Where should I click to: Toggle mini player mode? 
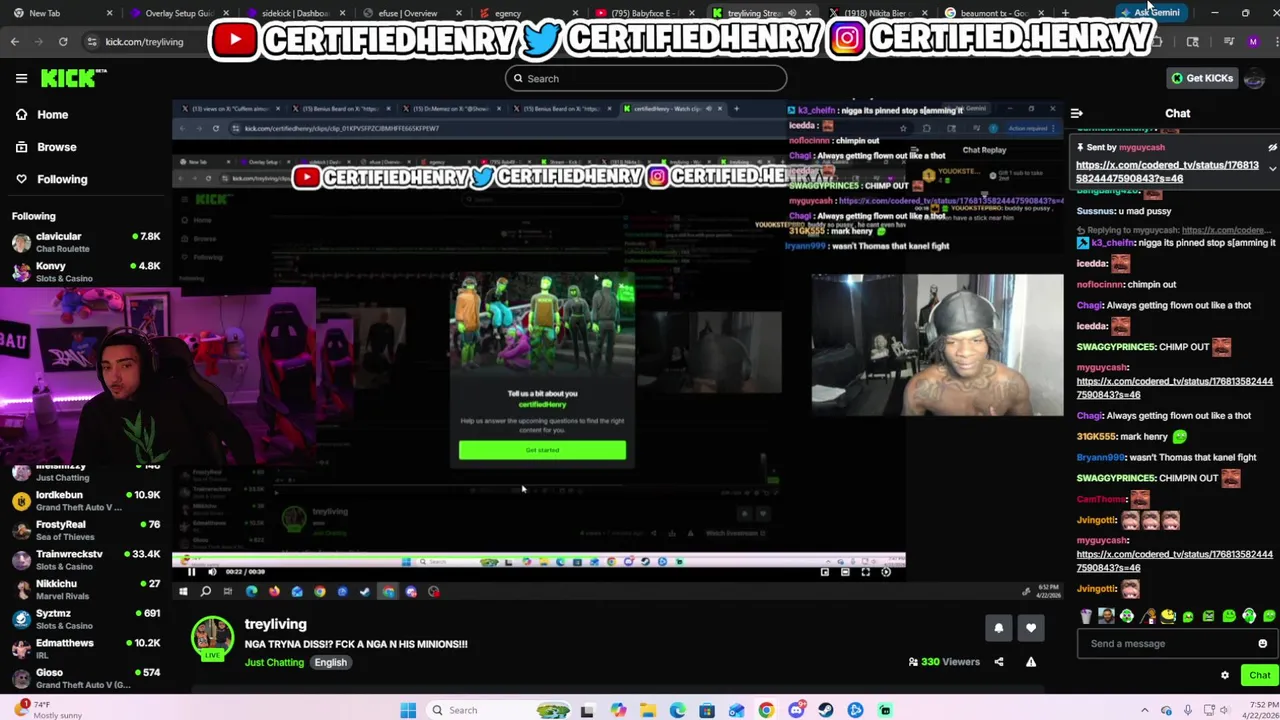click(824, 572)
